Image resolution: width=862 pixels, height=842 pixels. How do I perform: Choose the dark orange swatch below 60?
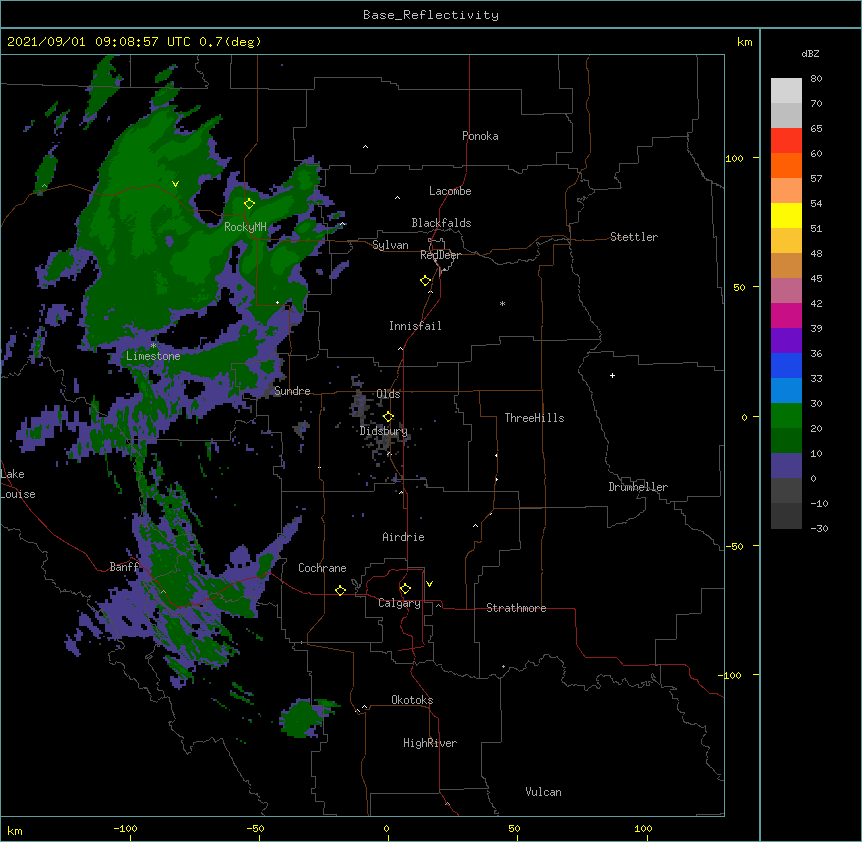coord(786,165)
